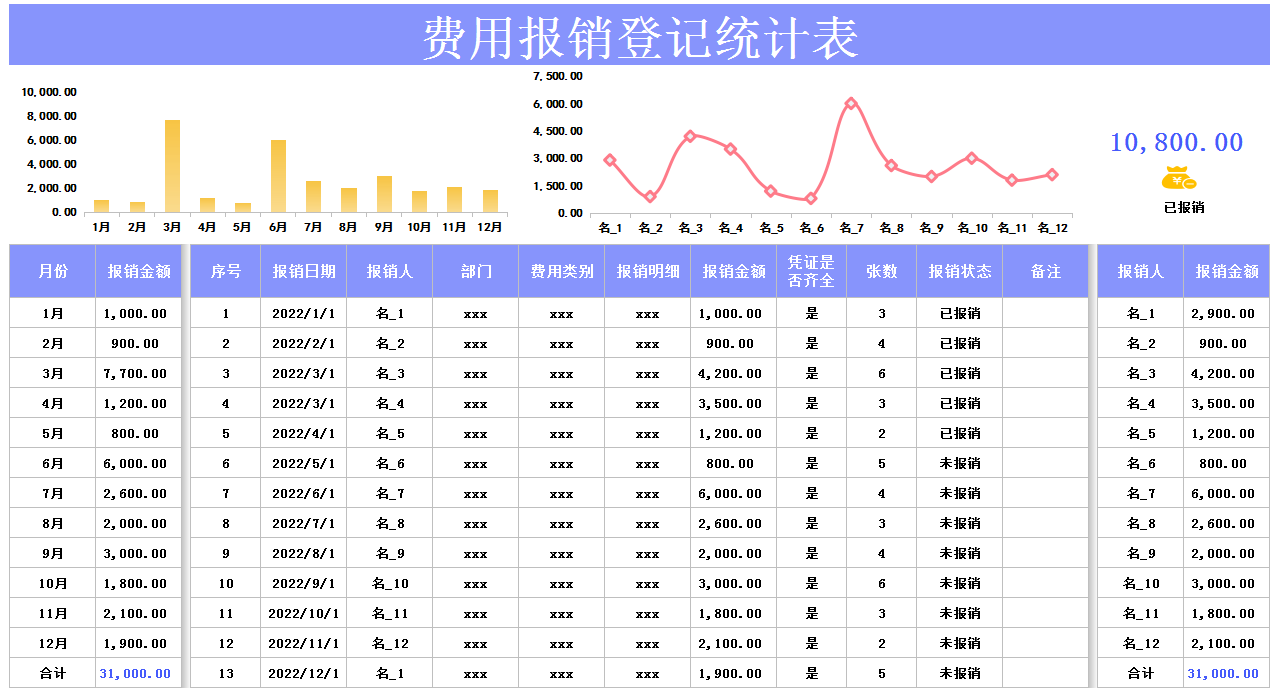Click the blue 合计 total 31,000.00 in left table
Viewport: 1272px width, 695px height.
coord(135,673)
